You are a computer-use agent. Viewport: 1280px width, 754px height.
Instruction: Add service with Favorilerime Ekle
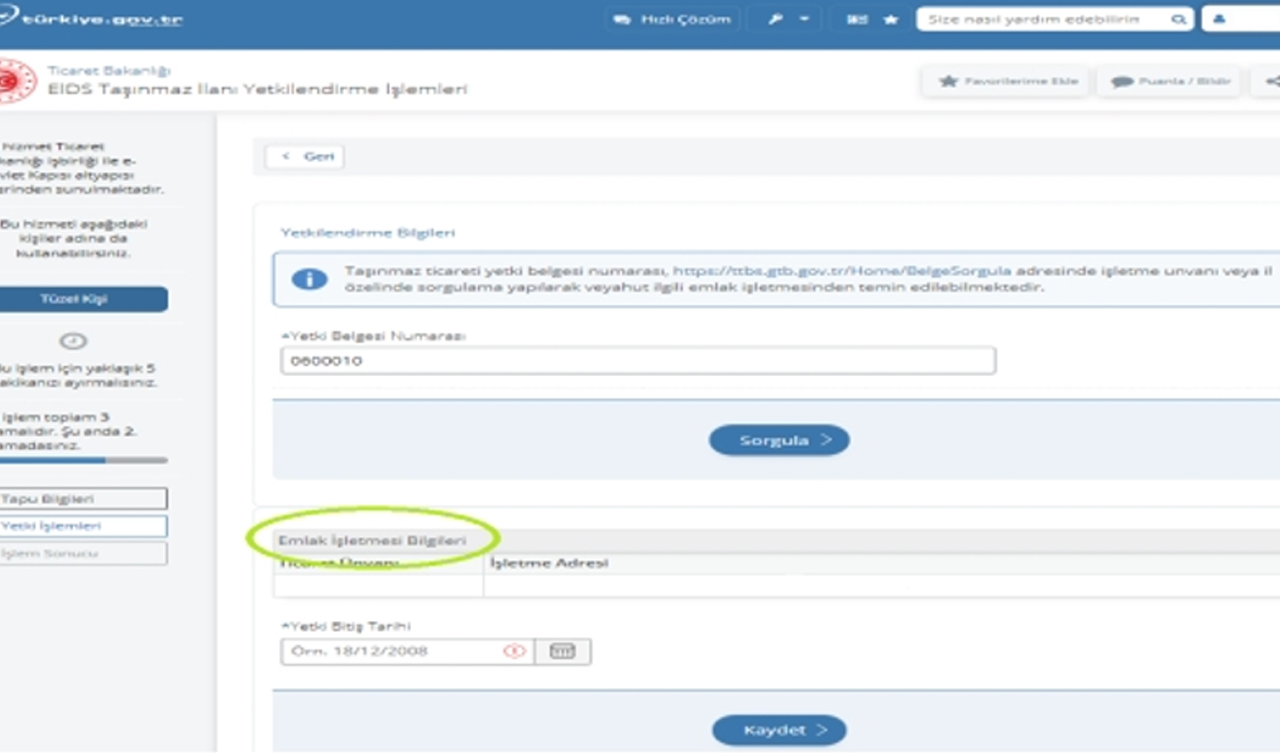pyautogui.click(x=1008, y=82)
